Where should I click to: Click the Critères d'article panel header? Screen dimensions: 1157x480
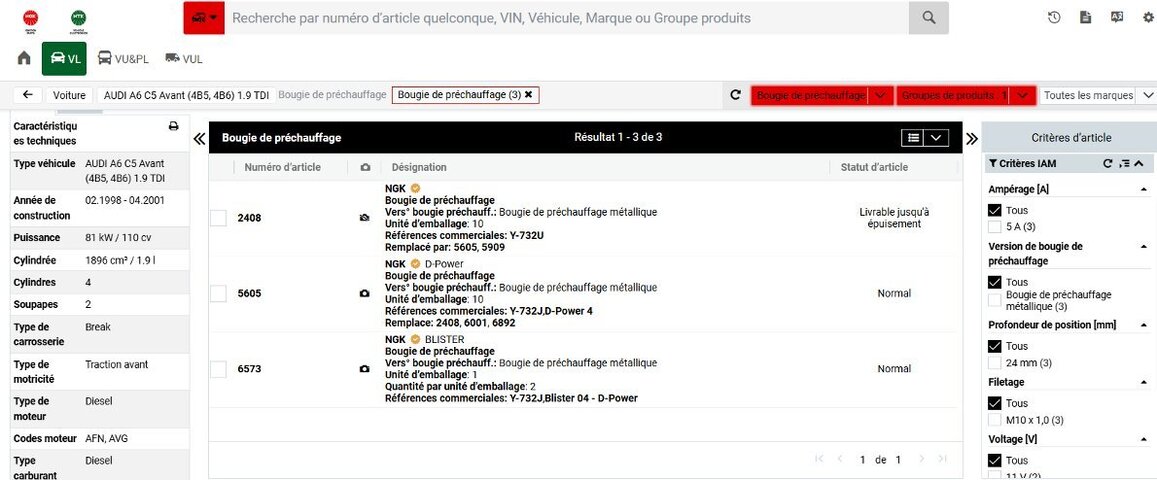click(1071, 137)
